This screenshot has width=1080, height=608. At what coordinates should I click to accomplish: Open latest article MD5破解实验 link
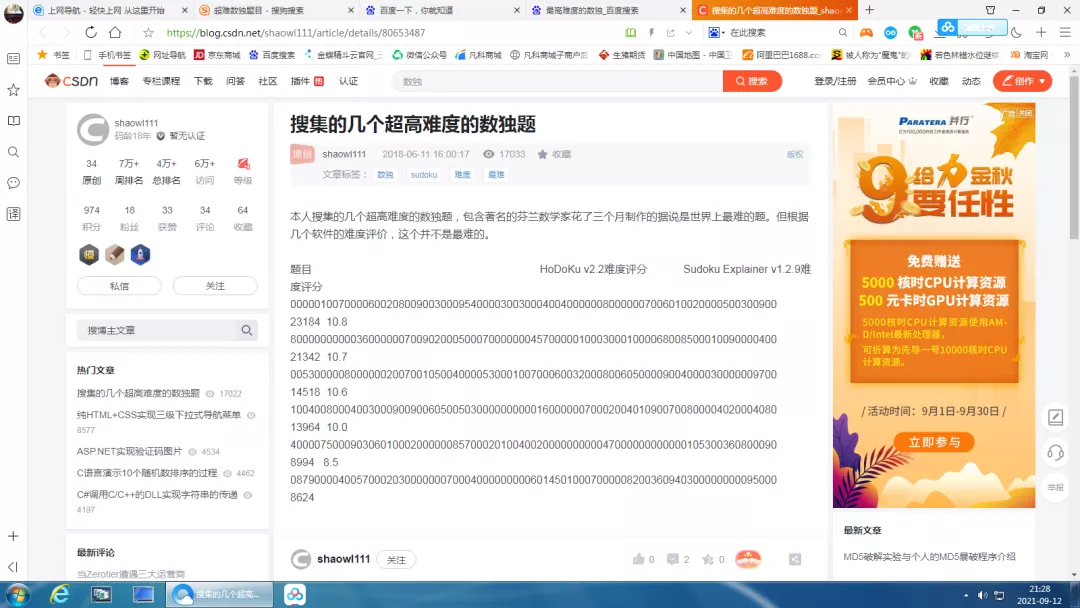[x=929, y=556]
